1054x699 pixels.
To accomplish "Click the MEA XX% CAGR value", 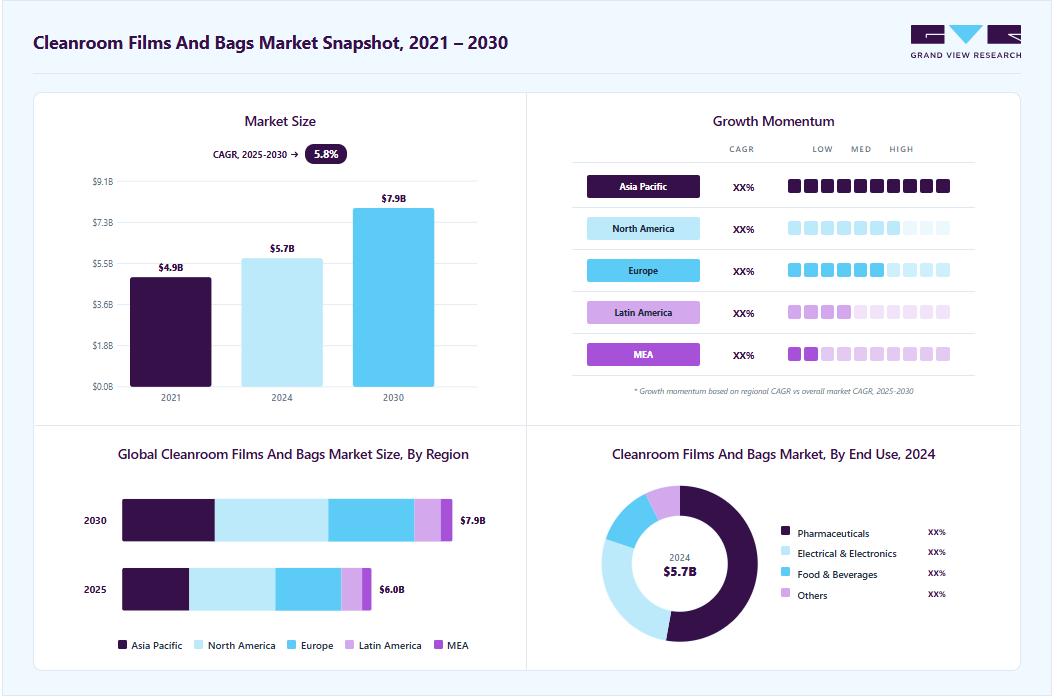I will click(743, 355).
